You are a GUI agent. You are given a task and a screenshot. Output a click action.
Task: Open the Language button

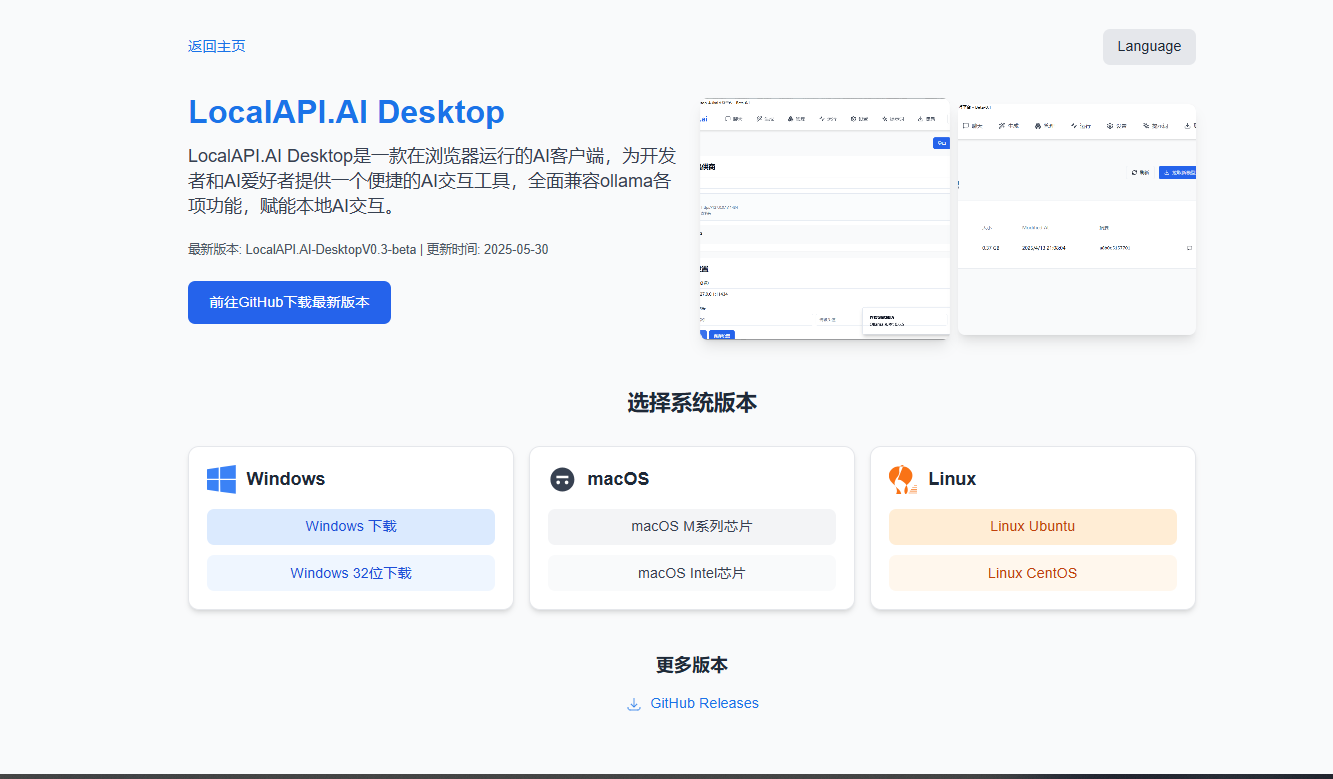[1149, 47]
